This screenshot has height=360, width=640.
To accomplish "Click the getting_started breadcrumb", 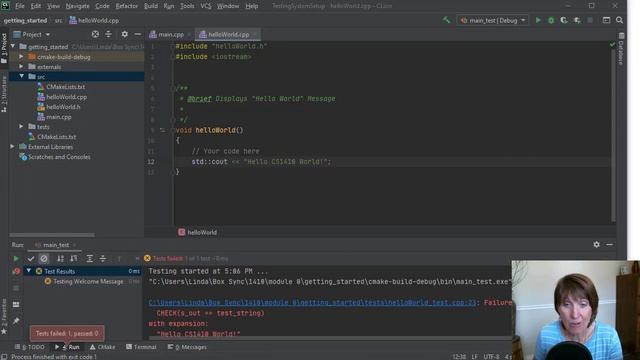I will (25, 20).
